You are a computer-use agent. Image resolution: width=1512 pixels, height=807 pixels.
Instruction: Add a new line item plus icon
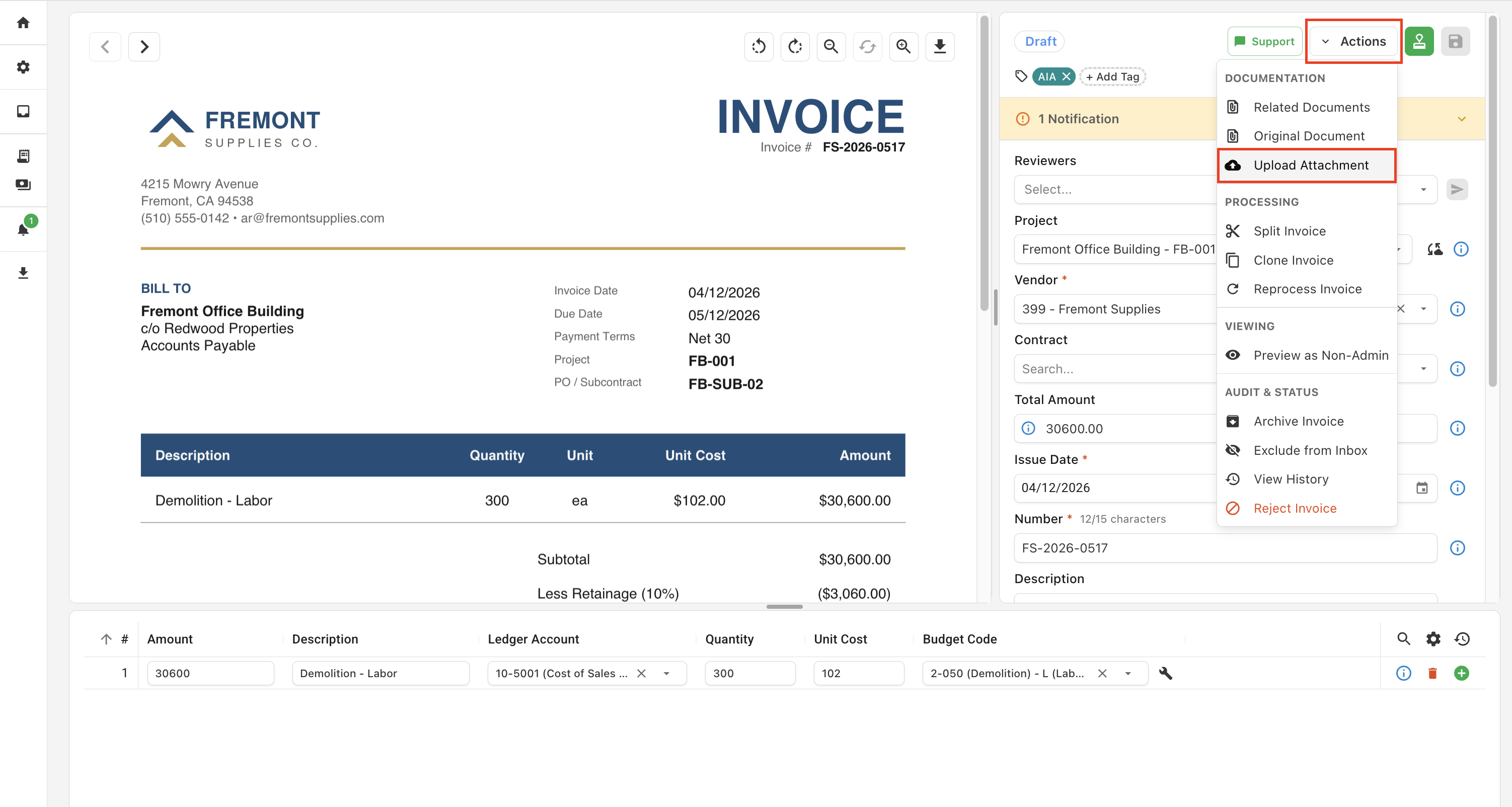(1462, 673)
